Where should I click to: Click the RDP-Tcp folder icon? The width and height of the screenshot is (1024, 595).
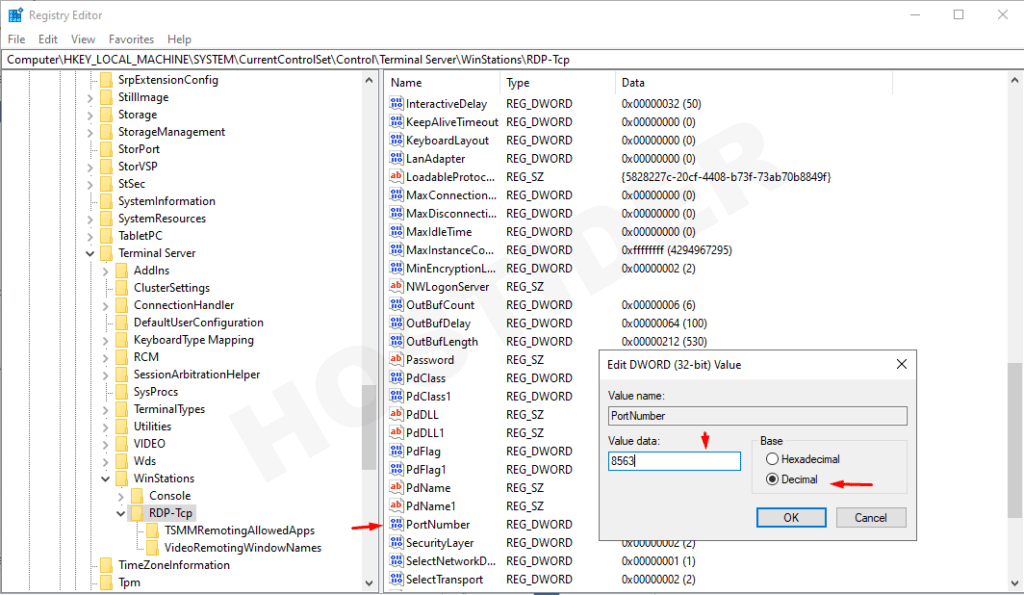pyautogui.click(x=137, y=513)
